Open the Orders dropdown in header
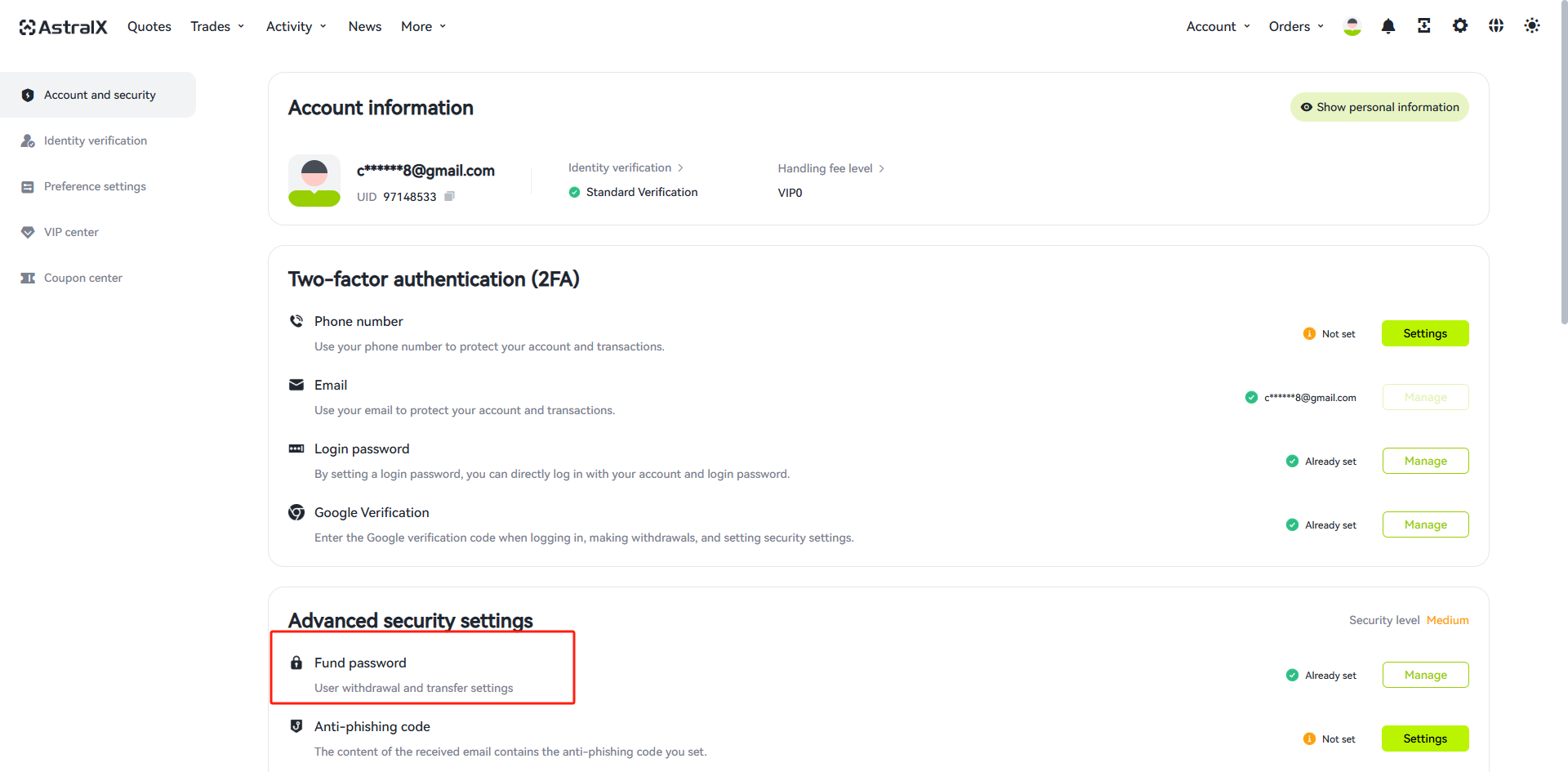 pyautogui.click(x=1296, y=26)
